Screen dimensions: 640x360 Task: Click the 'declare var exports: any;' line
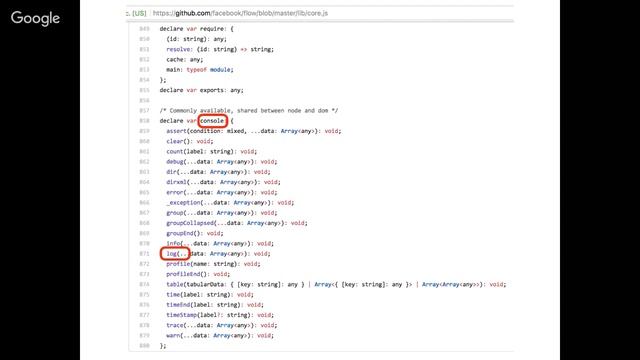(201, 90)
